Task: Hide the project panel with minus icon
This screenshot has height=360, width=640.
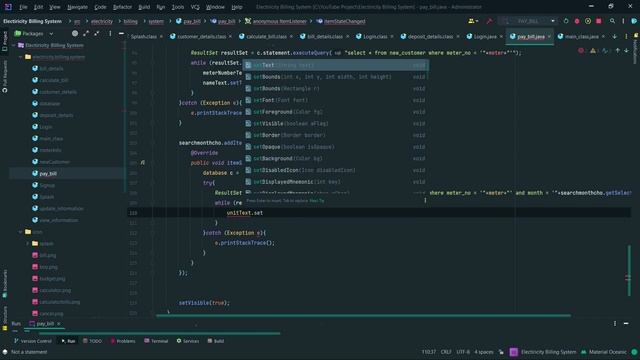Action: pyautogui.click(x=121, y=33)
